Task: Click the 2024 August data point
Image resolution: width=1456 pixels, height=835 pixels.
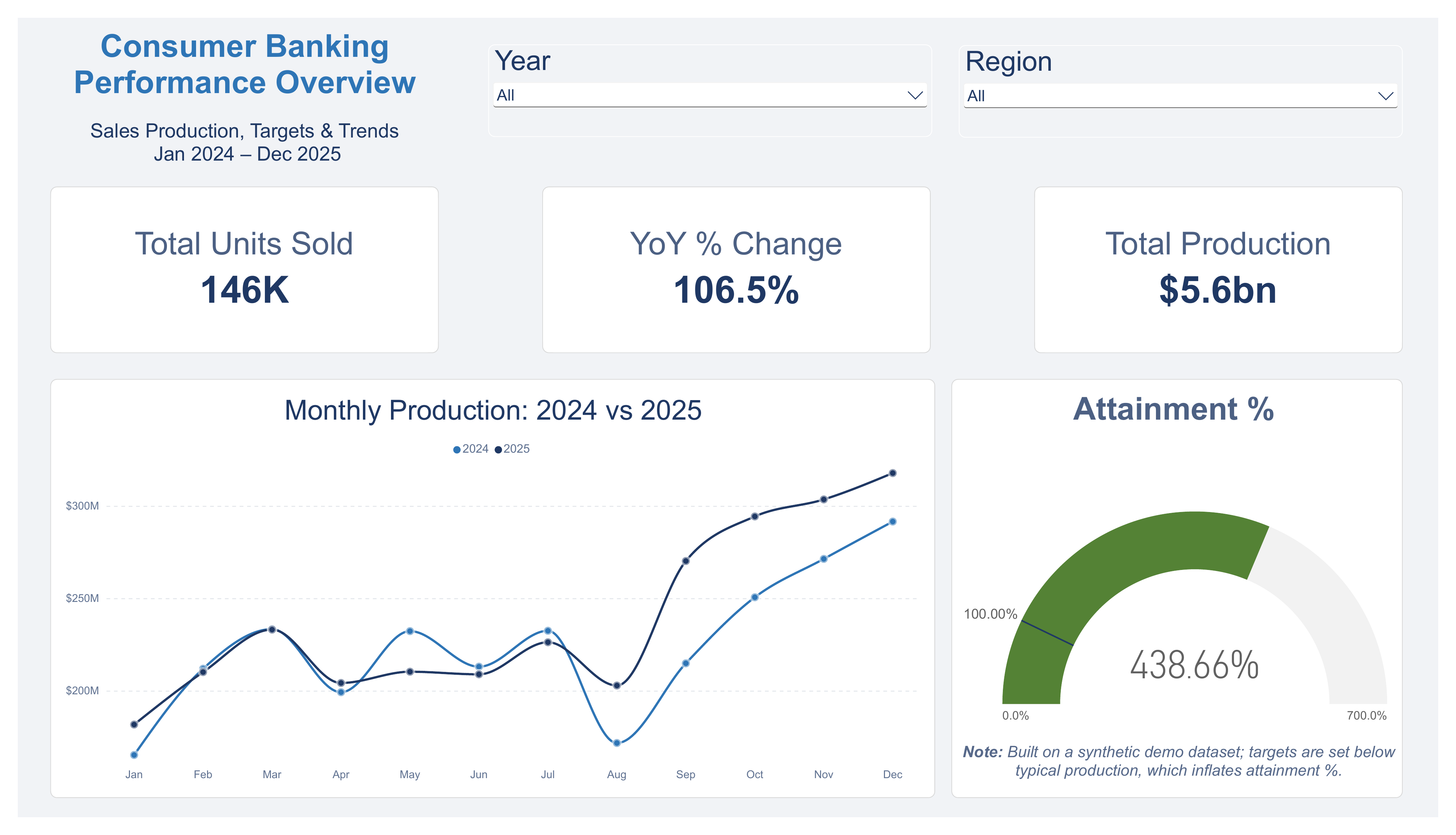Action: [617, 743]
